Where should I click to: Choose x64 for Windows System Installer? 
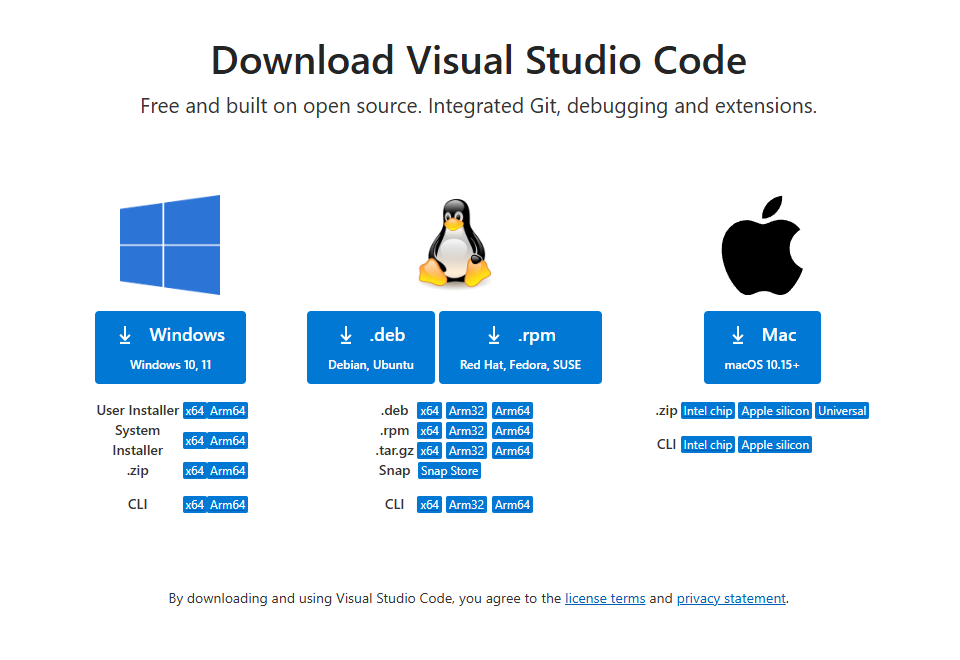coord(195,441)
